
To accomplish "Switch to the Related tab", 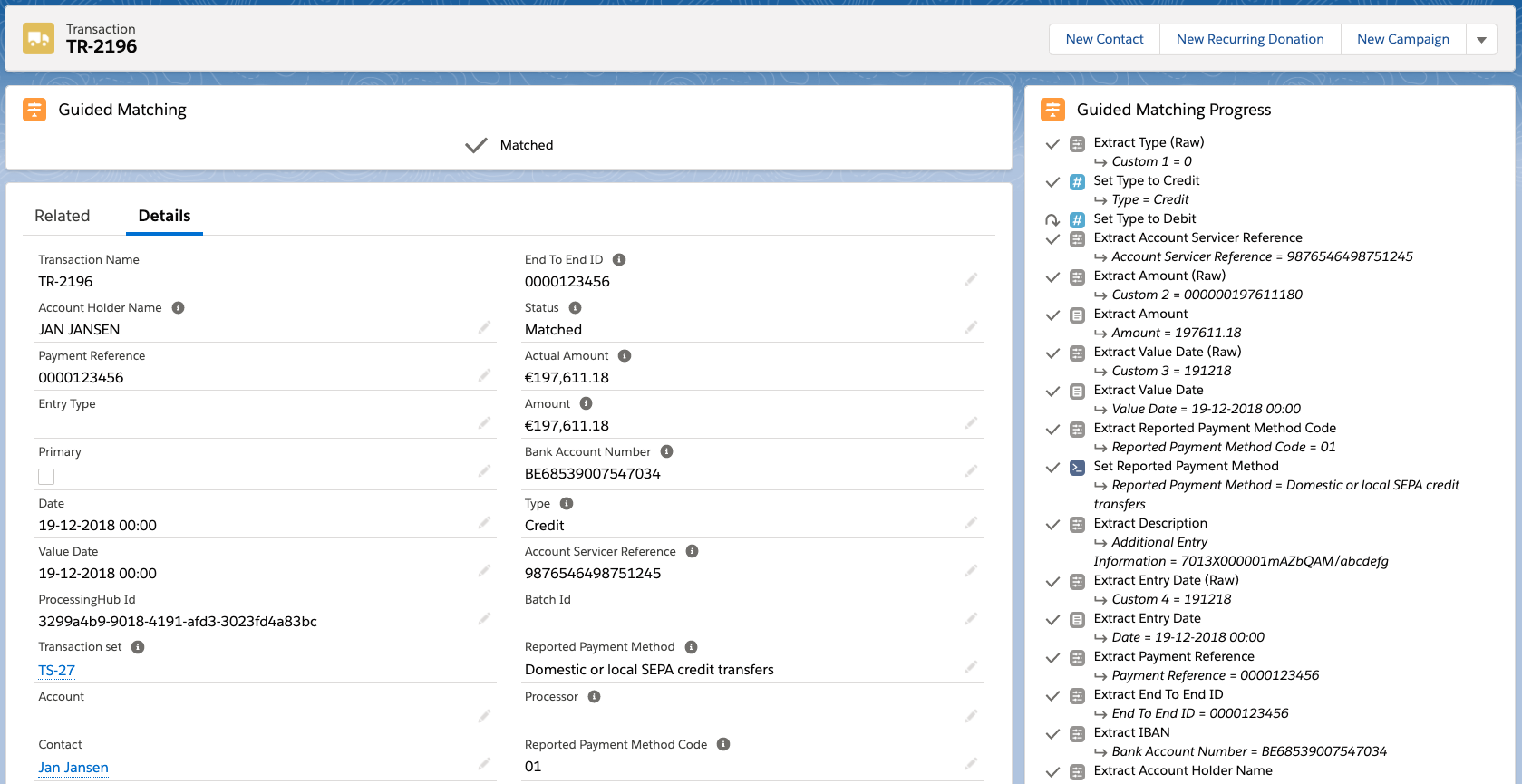I will pyautogui.click(x=62, y=216).
